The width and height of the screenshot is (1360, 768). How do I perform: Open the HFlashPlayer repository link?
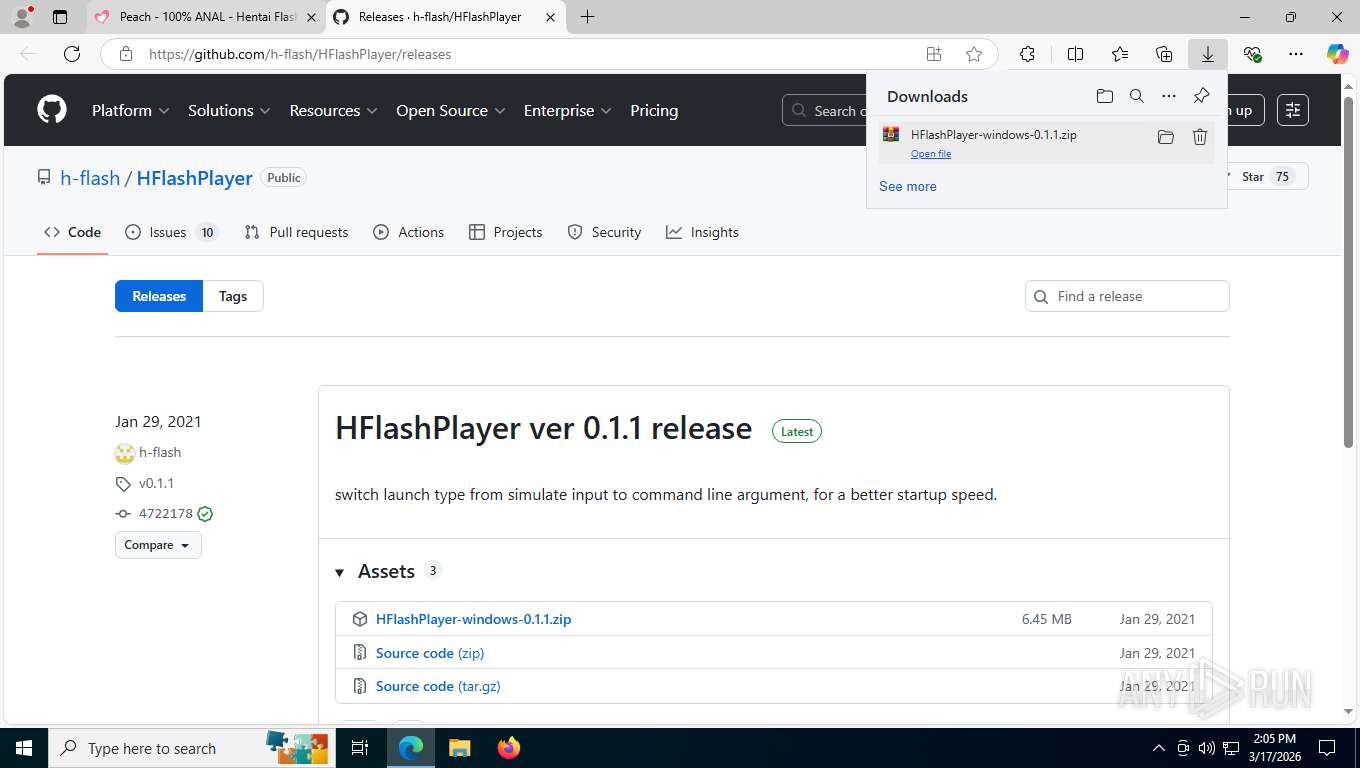click(x=194, y=178)
